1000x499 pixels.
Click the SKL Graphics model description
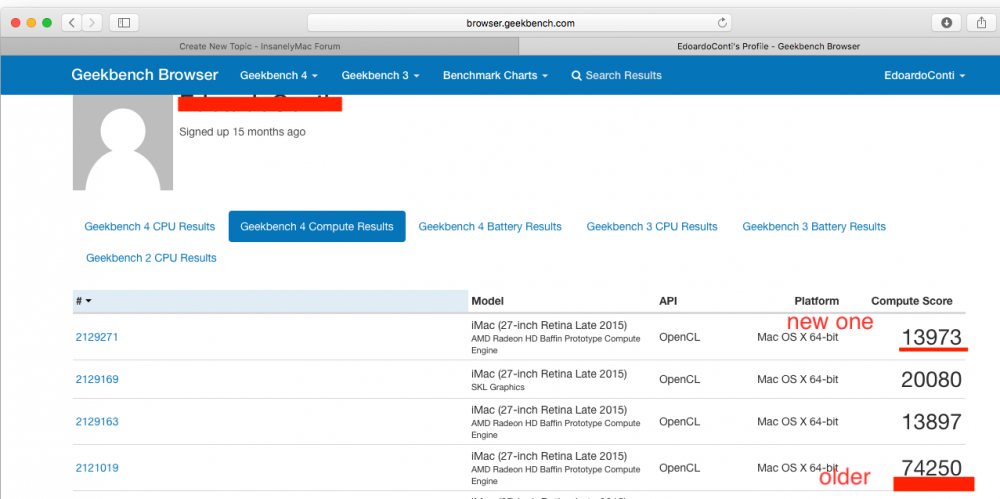[498, 387]
